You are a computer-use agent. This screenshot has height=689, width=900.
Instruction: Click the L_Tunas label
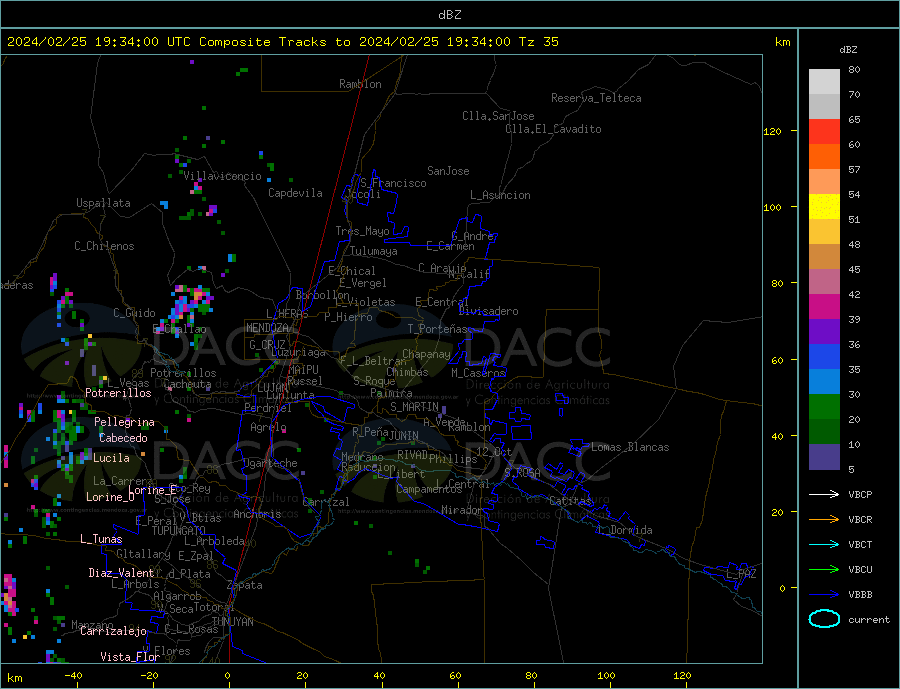tap(101, 539)
